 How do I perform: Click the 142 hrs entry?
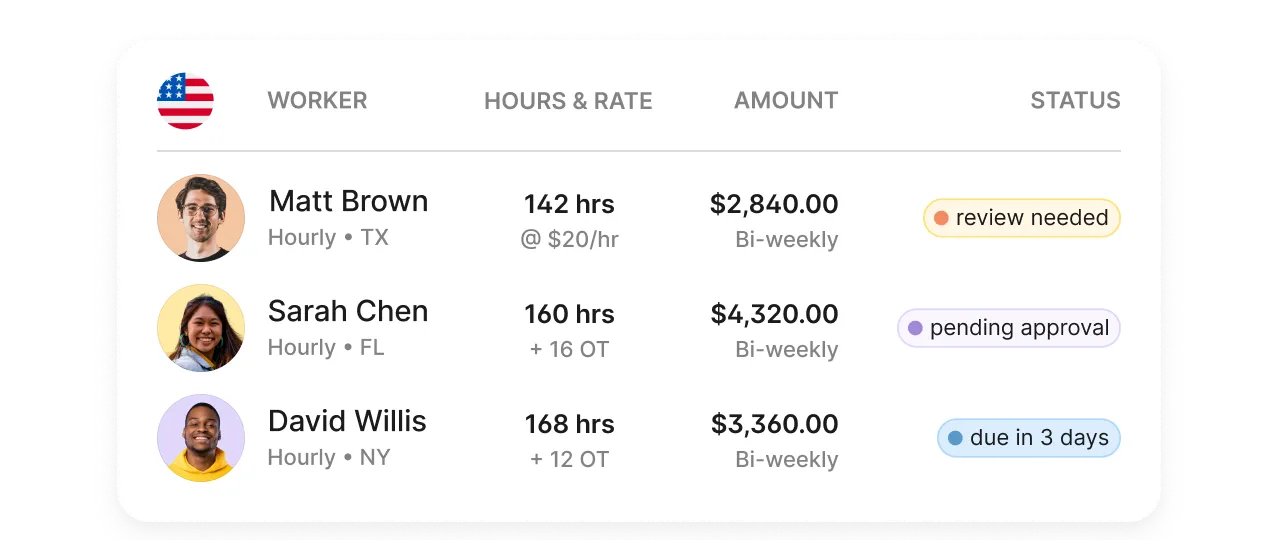click(569, 205)
